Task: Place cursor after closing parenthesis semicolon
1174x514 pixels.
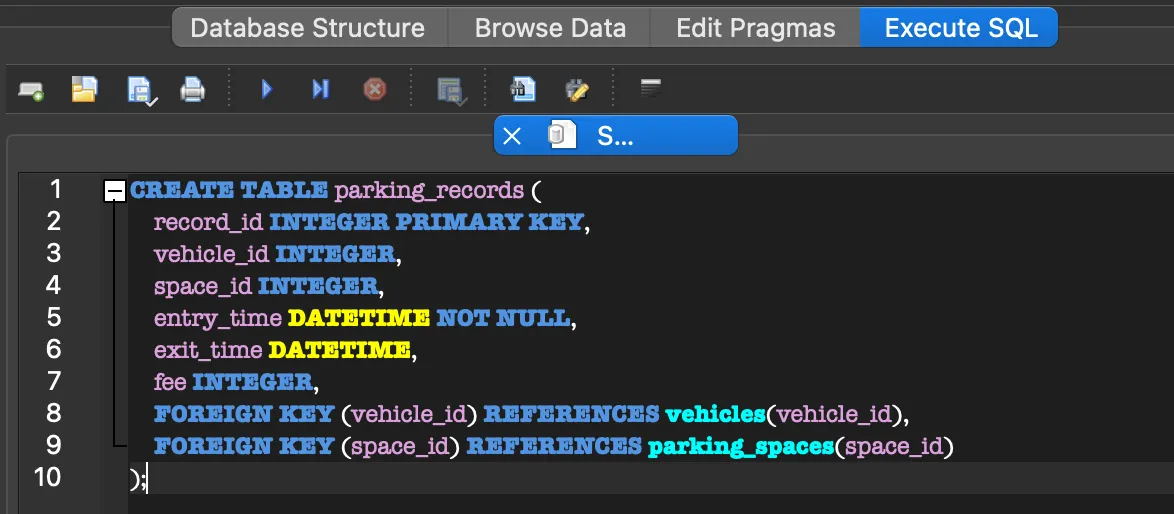Action: point(147,478)
